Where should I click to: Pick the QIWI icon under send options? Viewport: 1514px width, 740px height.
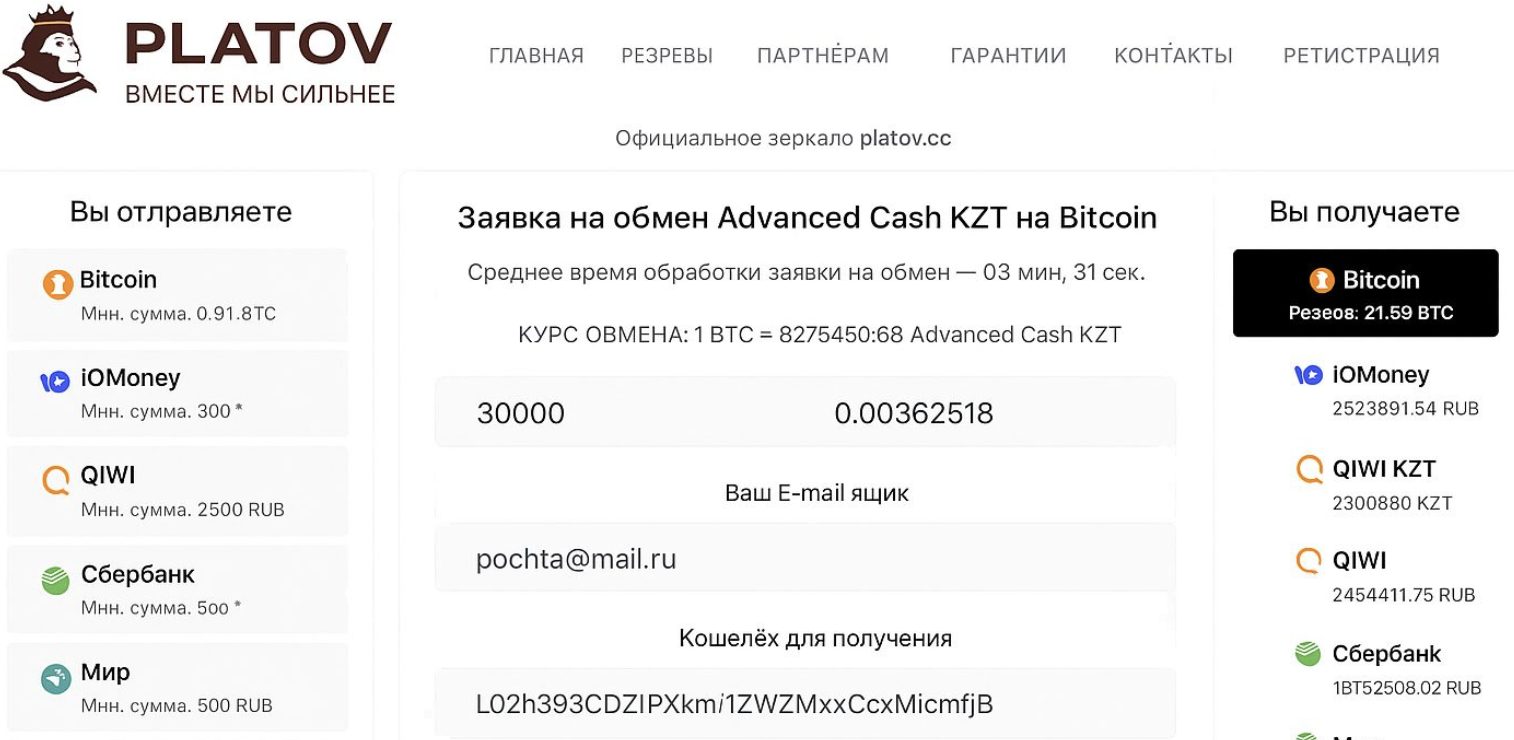coord(57,480)
